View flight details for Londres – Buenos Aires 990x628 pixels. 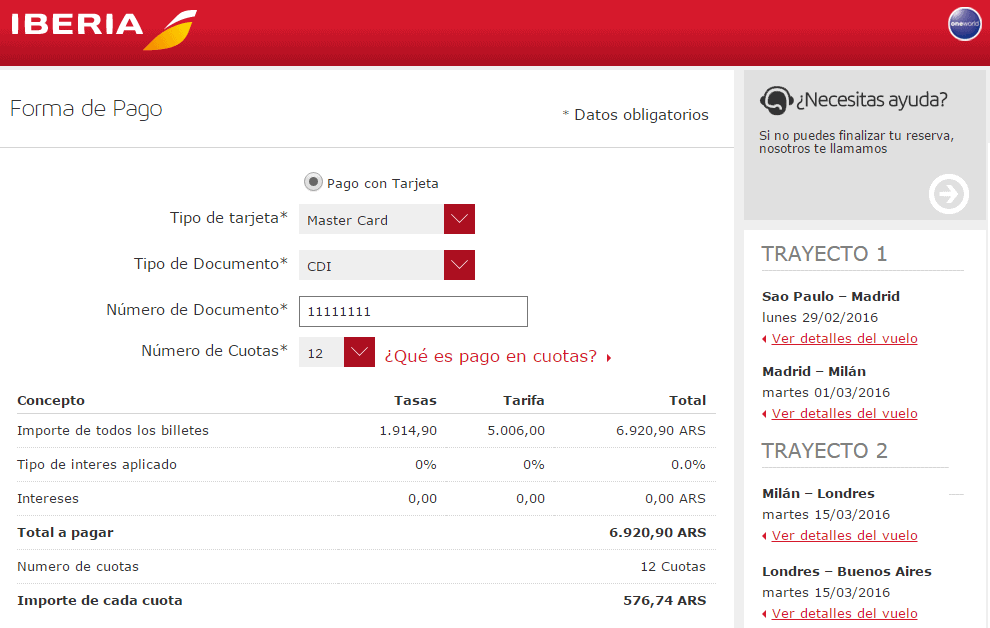844,613
